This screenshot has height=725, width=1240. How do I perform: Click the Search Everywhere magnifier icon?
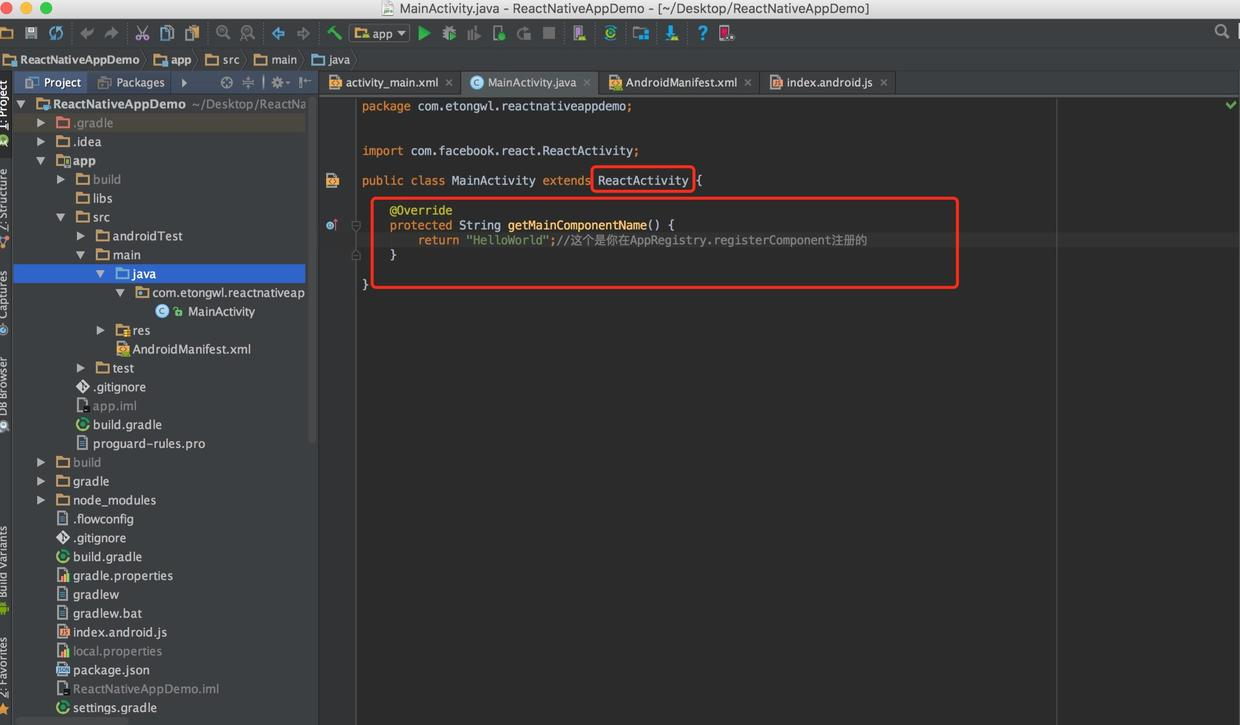click(1221, 32)
